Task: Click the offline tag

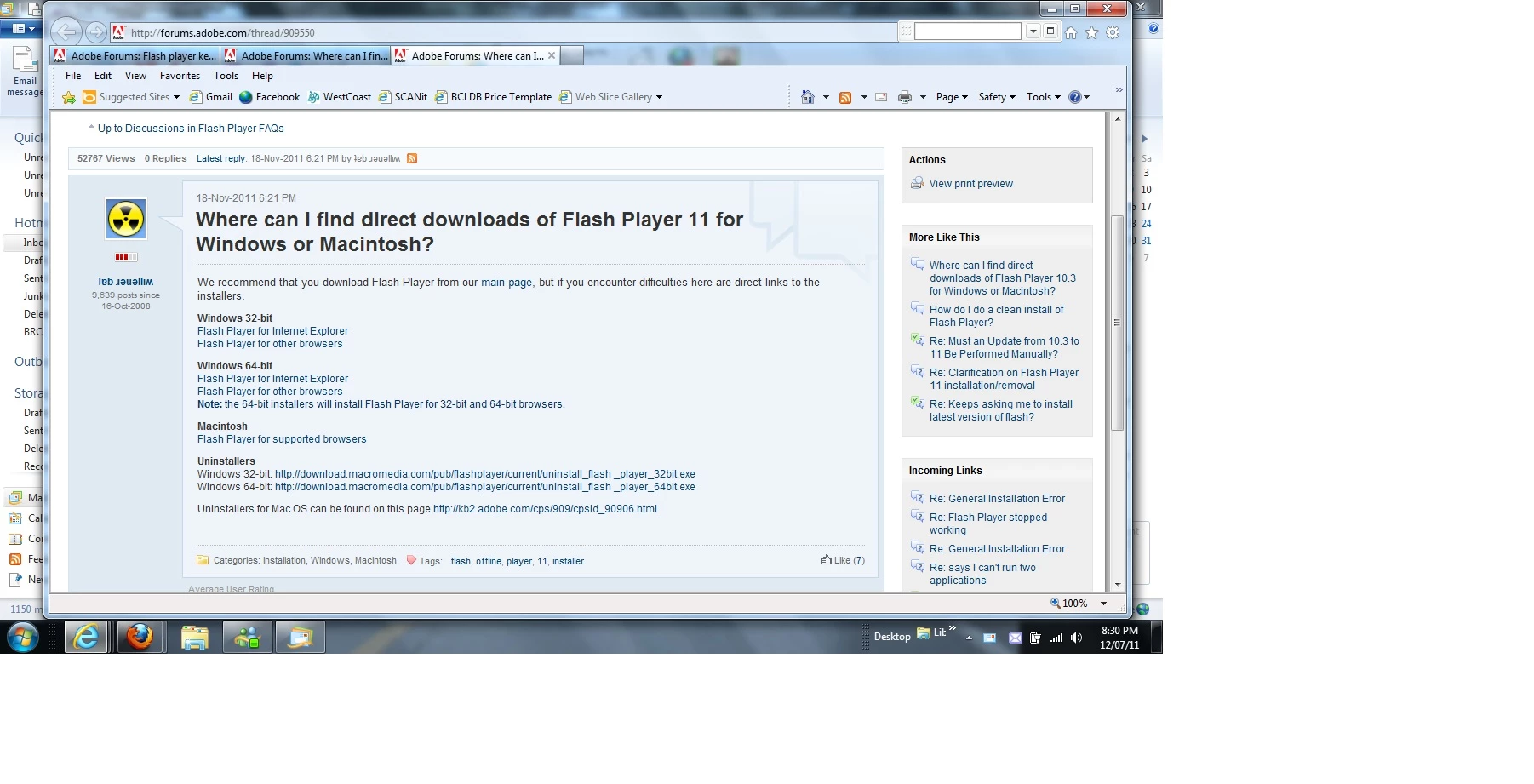Action: [489, 561]
